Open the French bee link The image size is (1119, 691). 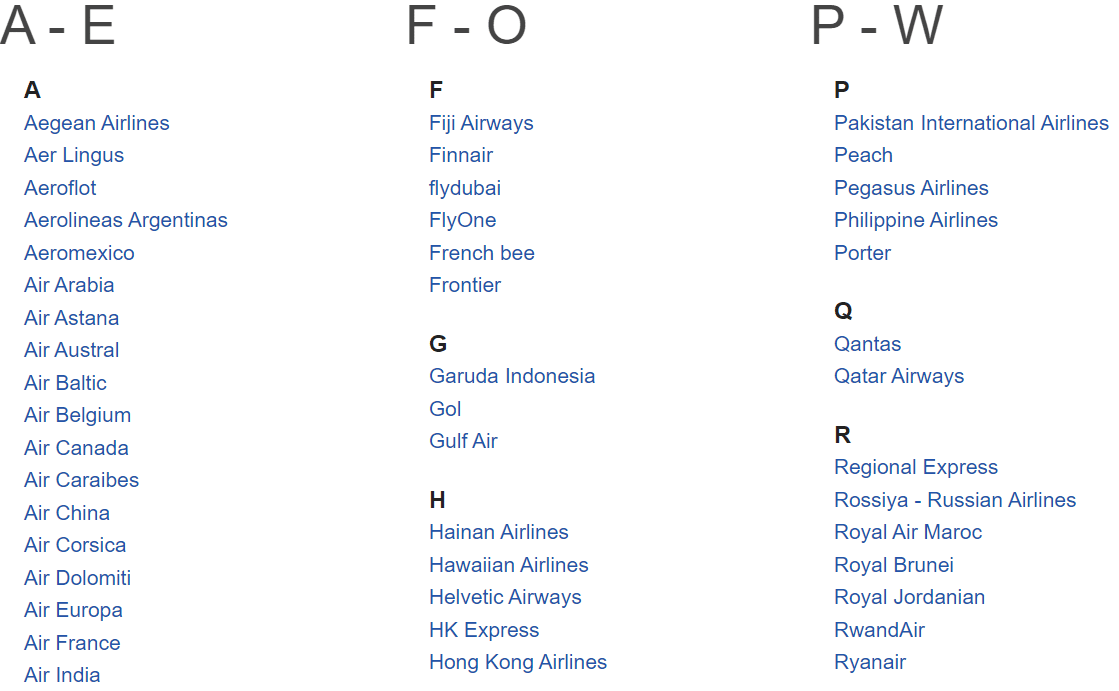click(x=482, y=253)
